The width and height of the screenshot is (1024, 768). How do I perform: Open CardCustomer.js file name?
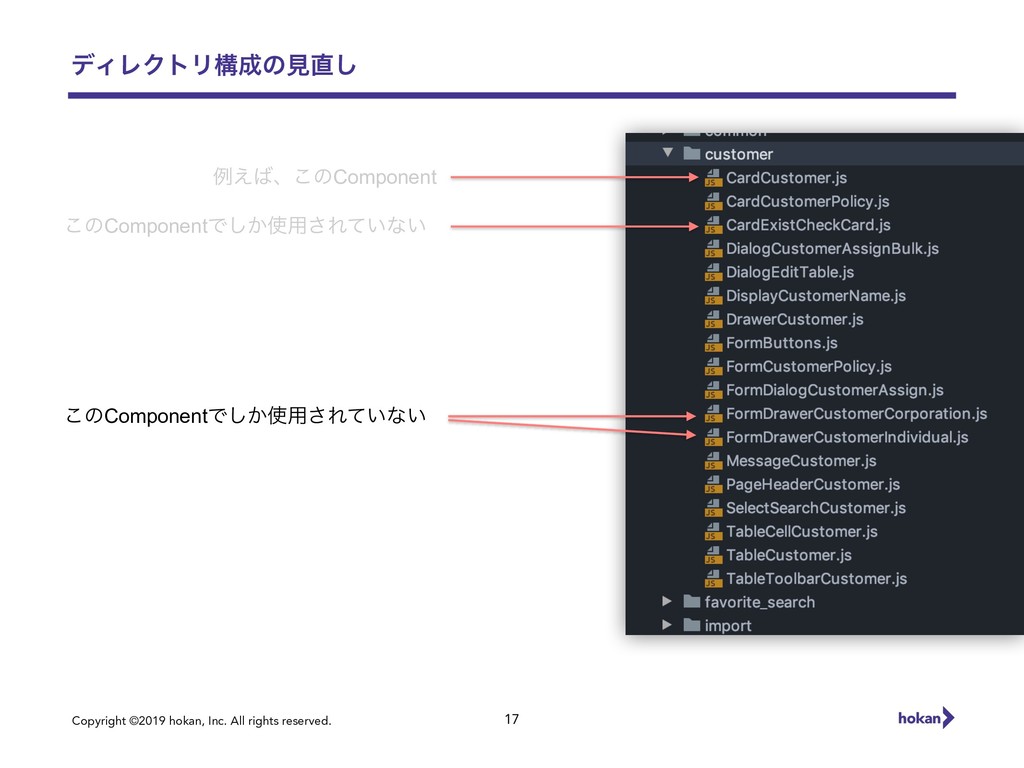pyautogui.click(x=786, y=178)
